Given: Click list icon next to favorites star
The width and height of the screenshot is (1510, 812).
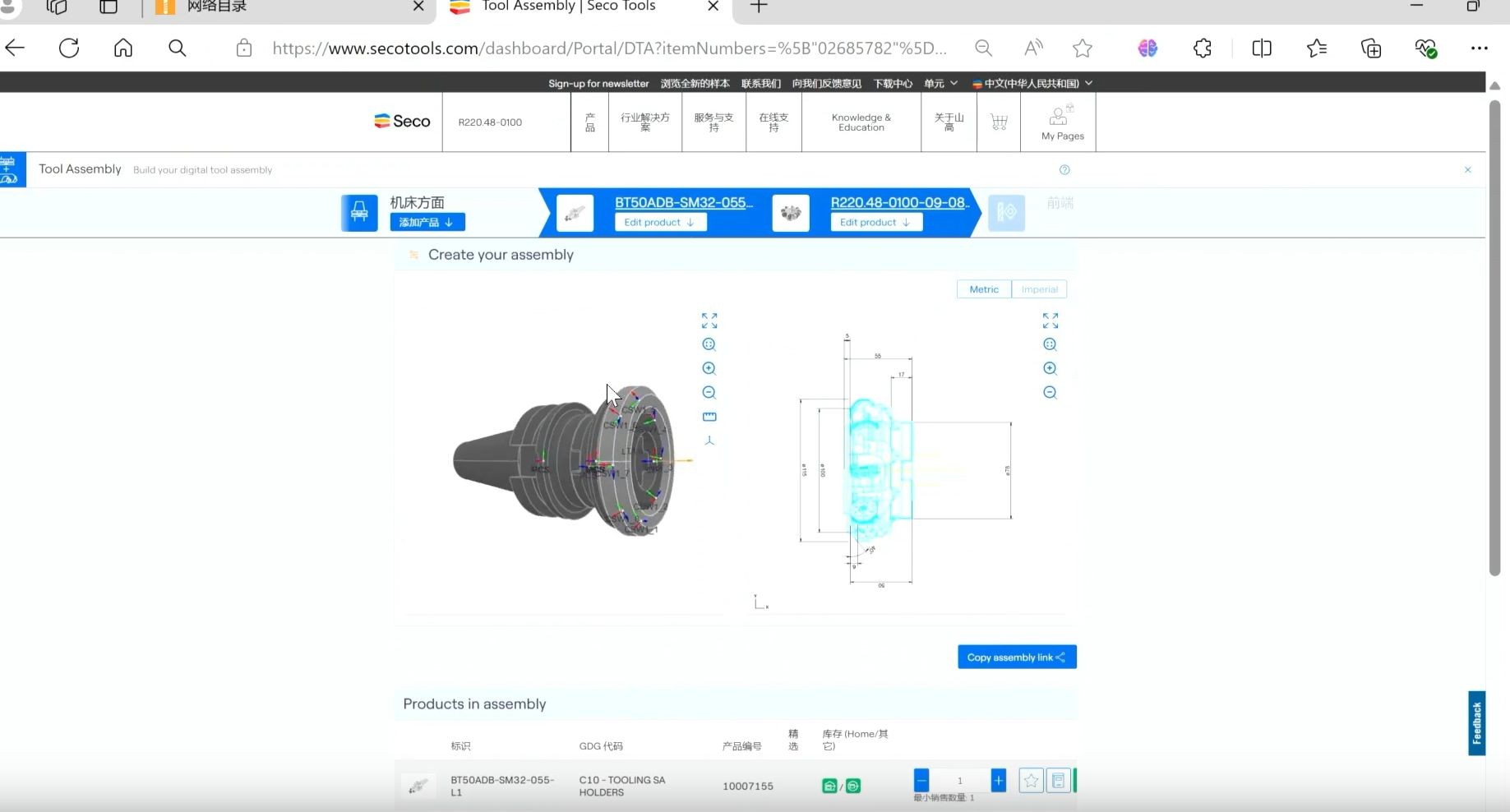Looking at the screenshot, I should [x=1058, y=781].
